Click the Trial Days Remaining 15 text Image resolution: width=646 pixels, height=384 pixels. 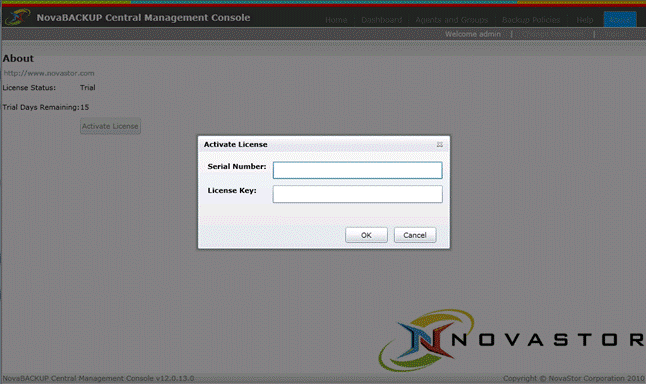(x=46, y=108)
